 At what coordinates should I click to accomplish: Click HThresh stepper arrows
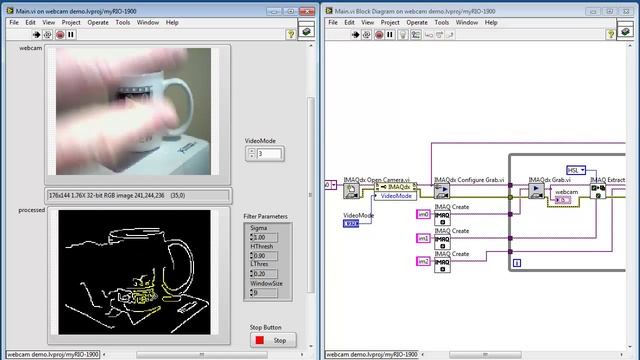point(251,256)
